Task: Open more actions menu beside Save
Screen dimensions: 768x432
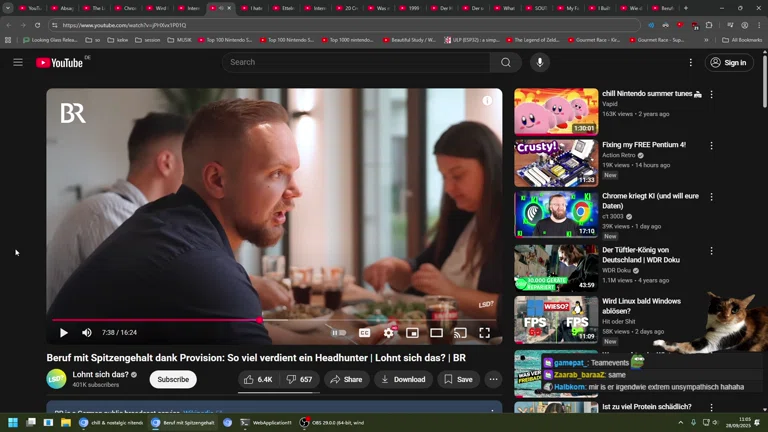Action: click(493, 380)
